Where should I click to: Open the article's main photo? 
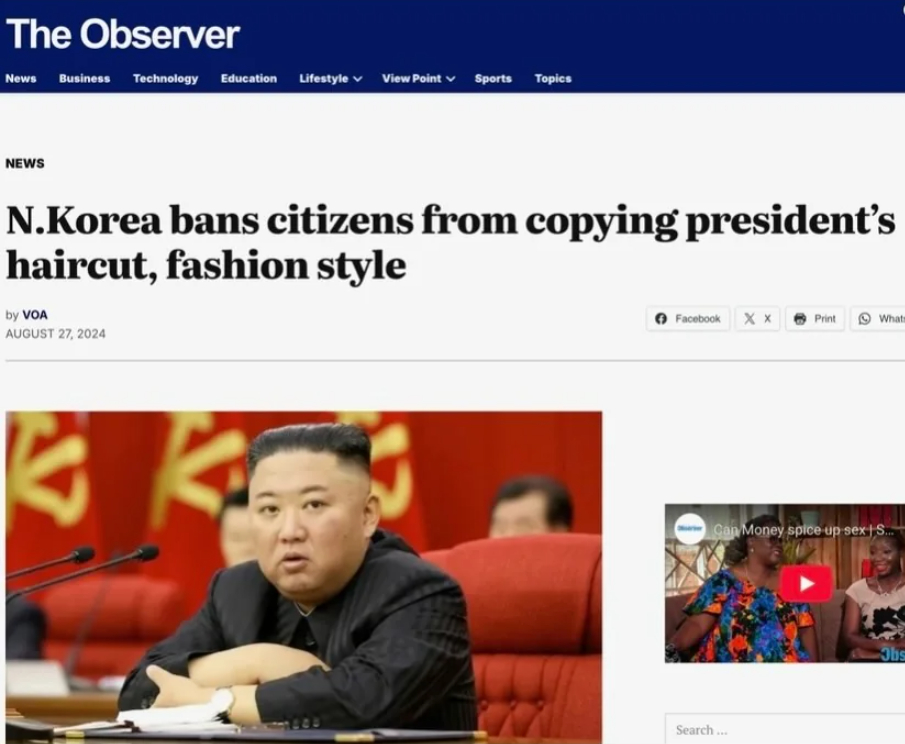304,577
